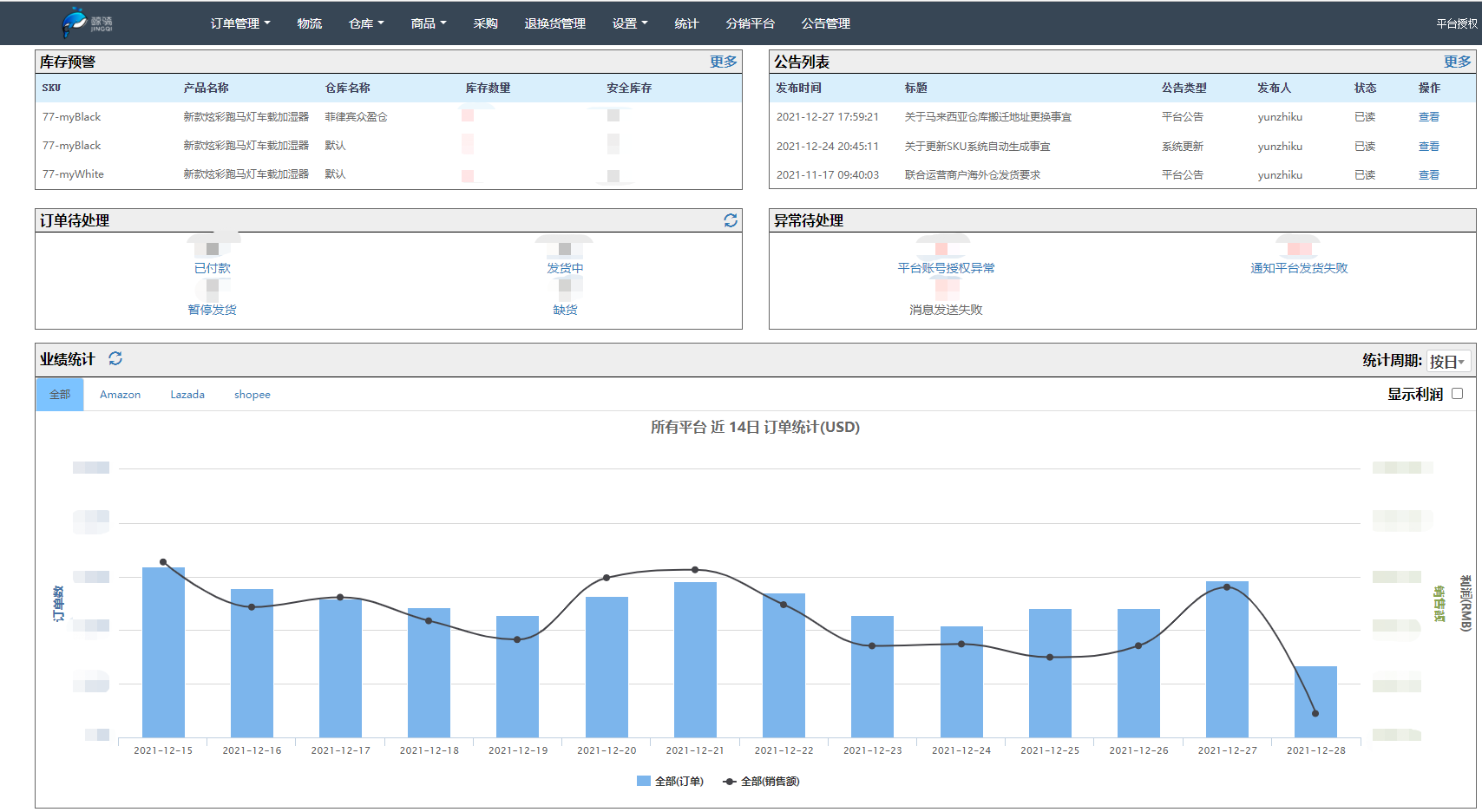The width and height of the screenshot is (1482, 812).
Task: Click 更多 in 库存预警 panel
Action: click(x=723, y=62)
